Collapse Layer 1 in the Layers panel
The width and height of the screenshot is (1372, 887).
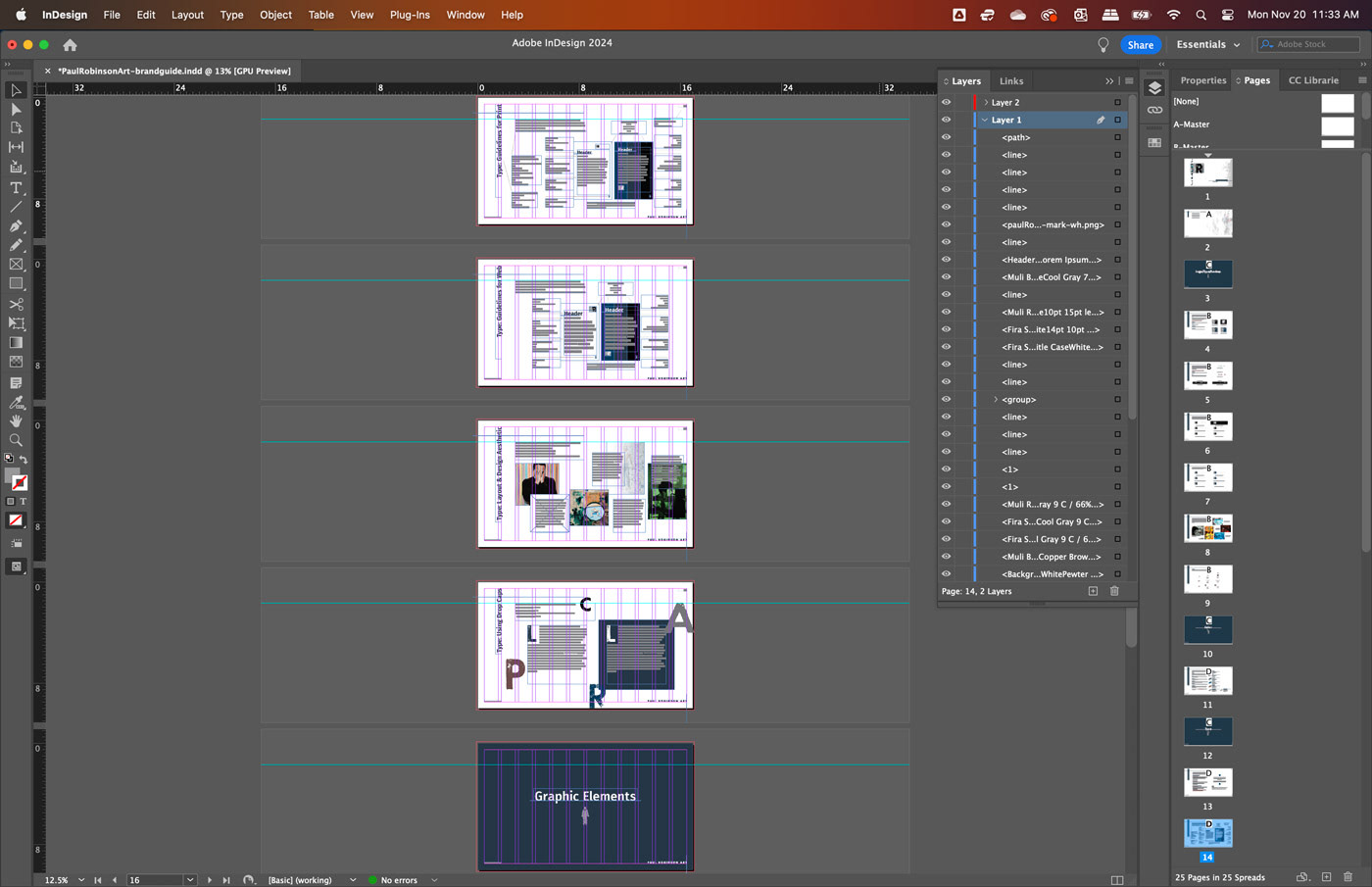tap(985, 120)
